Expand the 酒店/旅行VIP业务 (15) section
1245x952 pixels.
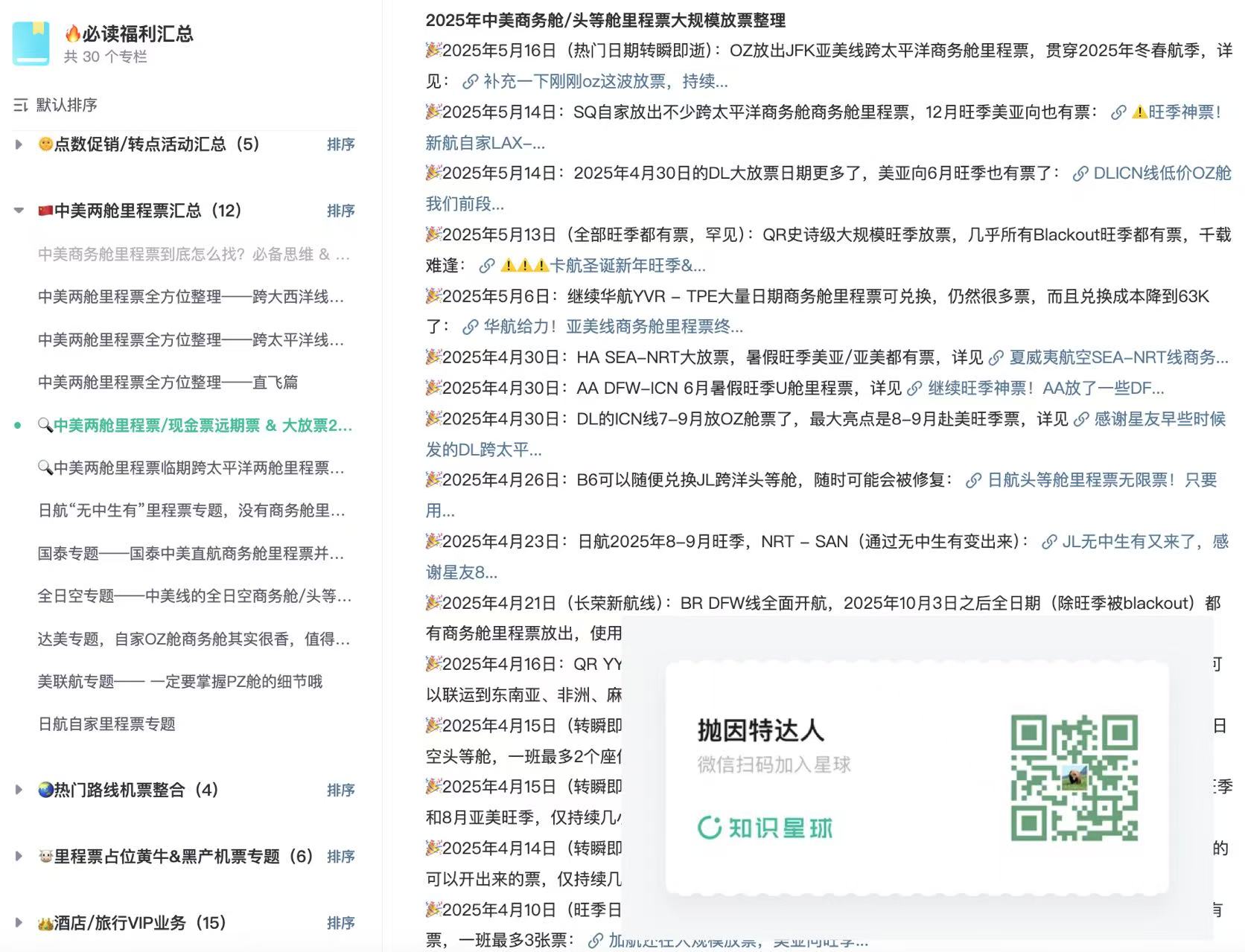tap(19, 923)
